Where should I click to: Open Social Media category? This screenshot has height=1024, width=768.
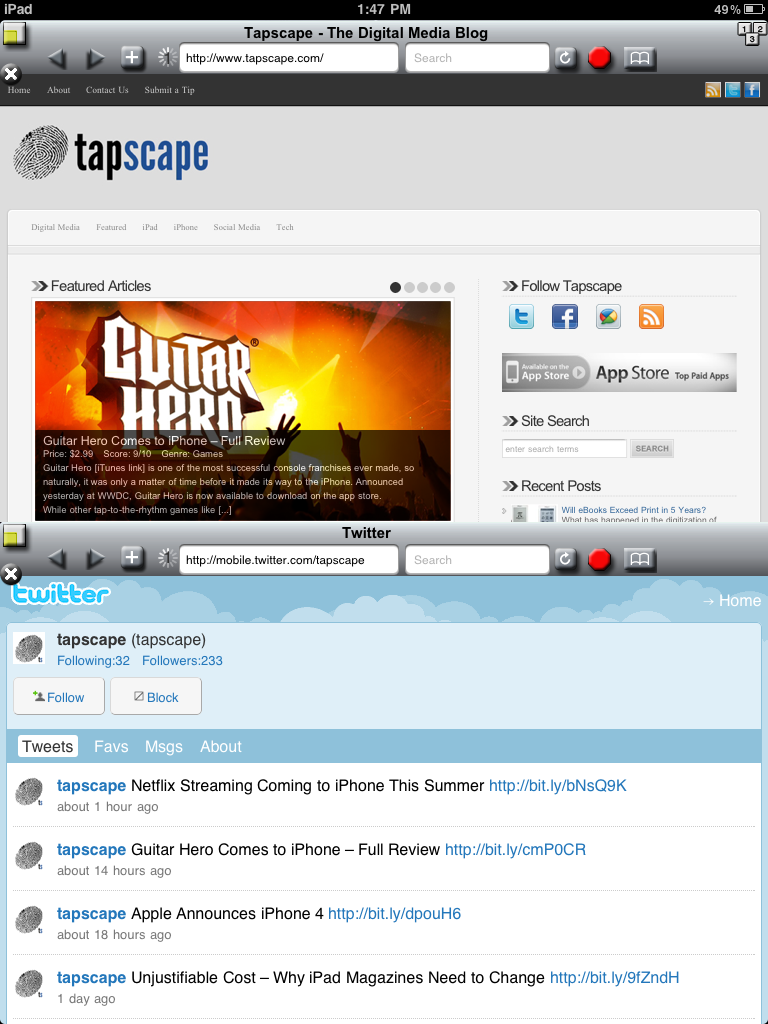[236, 227]
